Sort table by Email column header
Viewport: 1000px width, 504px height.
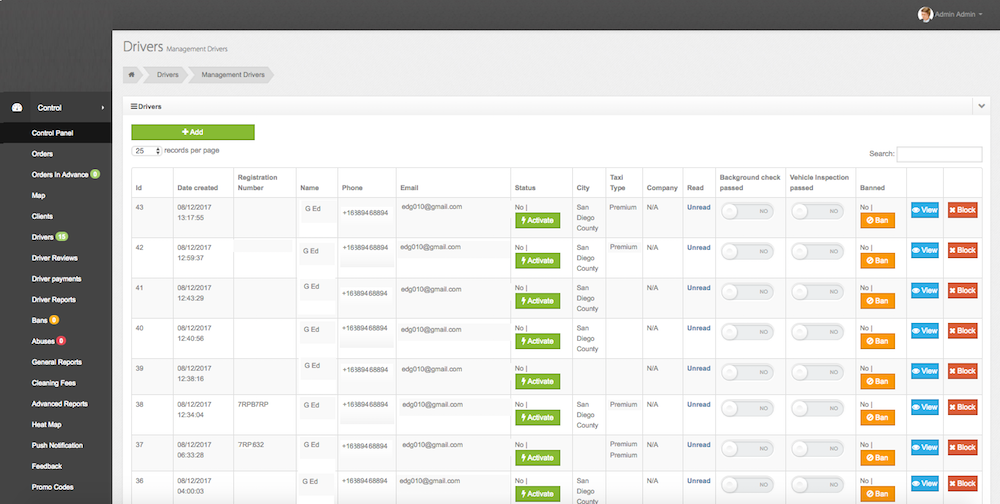[x=409, y=188]
